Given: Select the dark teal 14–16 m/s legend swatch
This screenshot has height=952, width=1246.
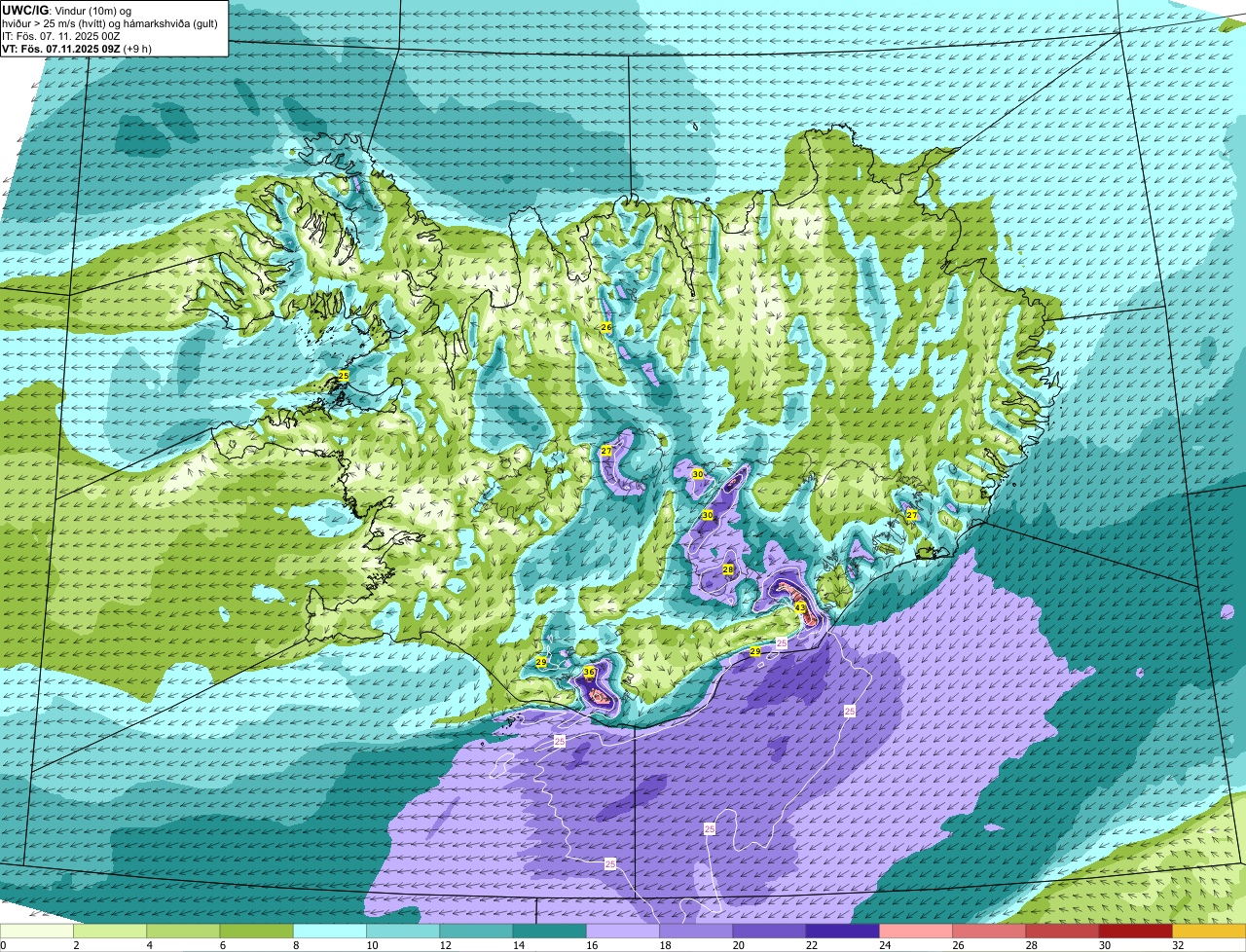Looking at the screenshot, I should [x=549, y=931].
